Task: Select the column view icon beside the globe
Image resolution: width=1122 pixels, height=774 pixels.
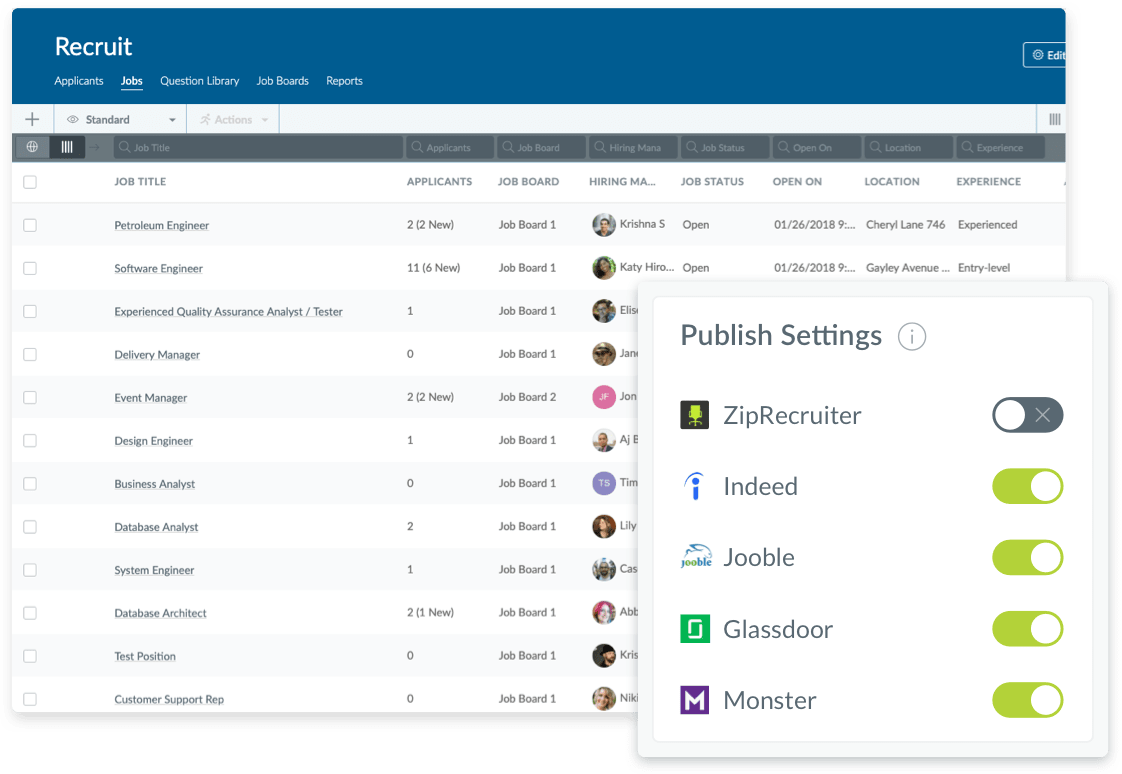Action: tap(67, 147)
